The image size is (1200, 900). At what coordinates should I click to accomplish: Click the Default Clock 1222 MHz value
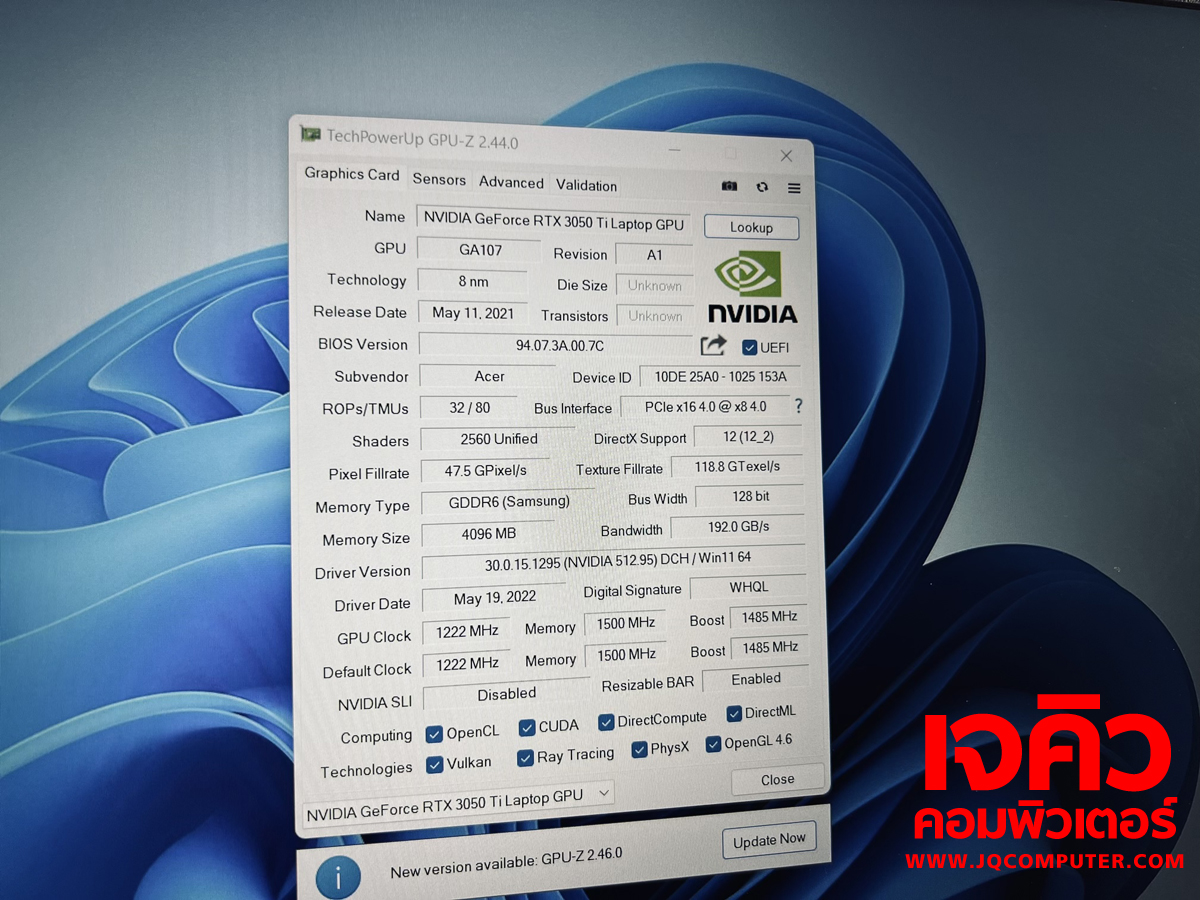click(467, 664)
